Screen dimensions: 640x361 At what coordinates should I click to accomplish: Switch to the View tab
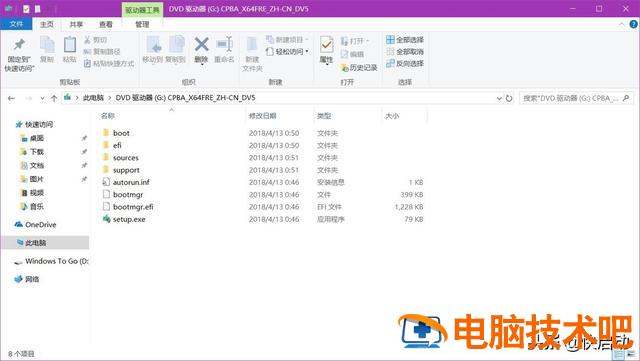106,25
